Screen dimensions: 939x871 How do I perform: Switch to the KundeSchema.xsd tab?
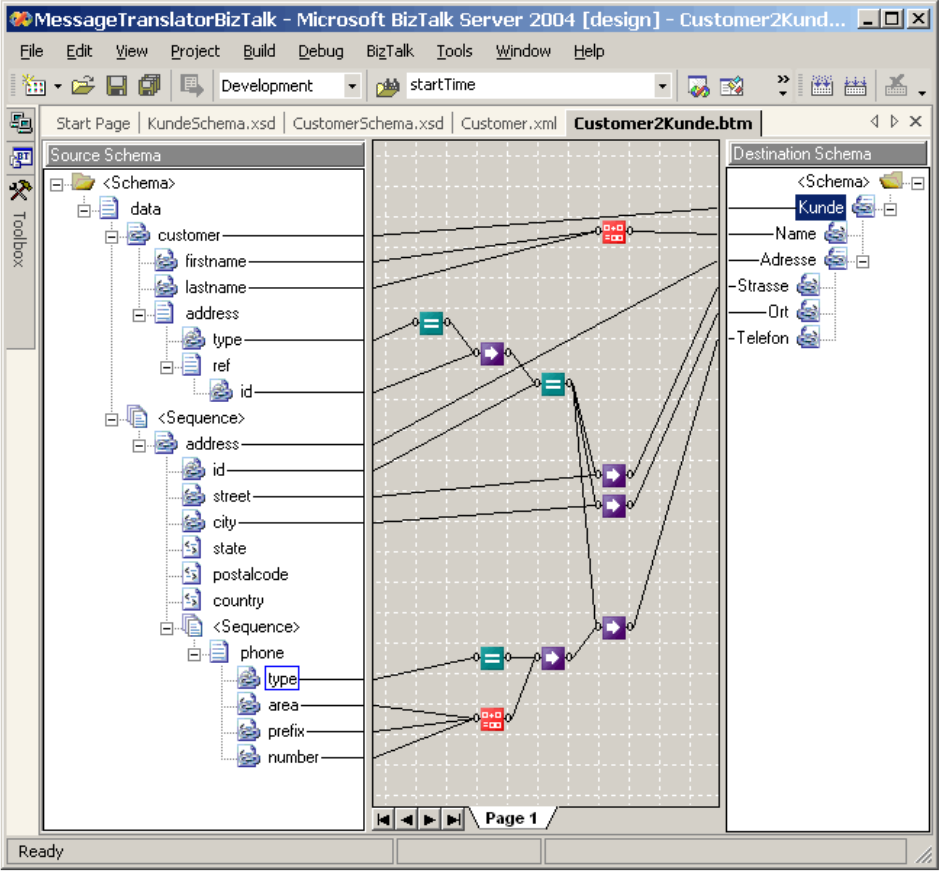[x=211, y=123]
